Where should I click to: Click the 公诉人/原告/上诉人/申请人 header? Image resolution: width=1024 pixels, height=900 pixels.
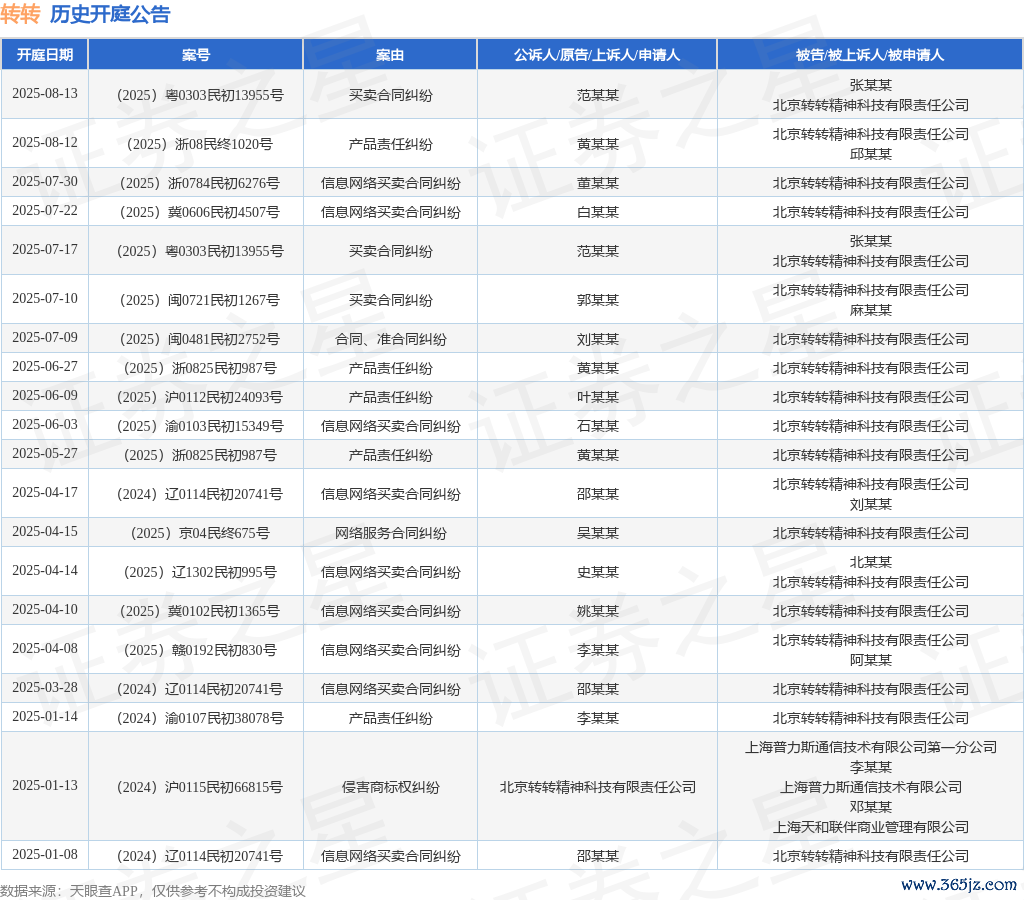click(x=597, y=55)
